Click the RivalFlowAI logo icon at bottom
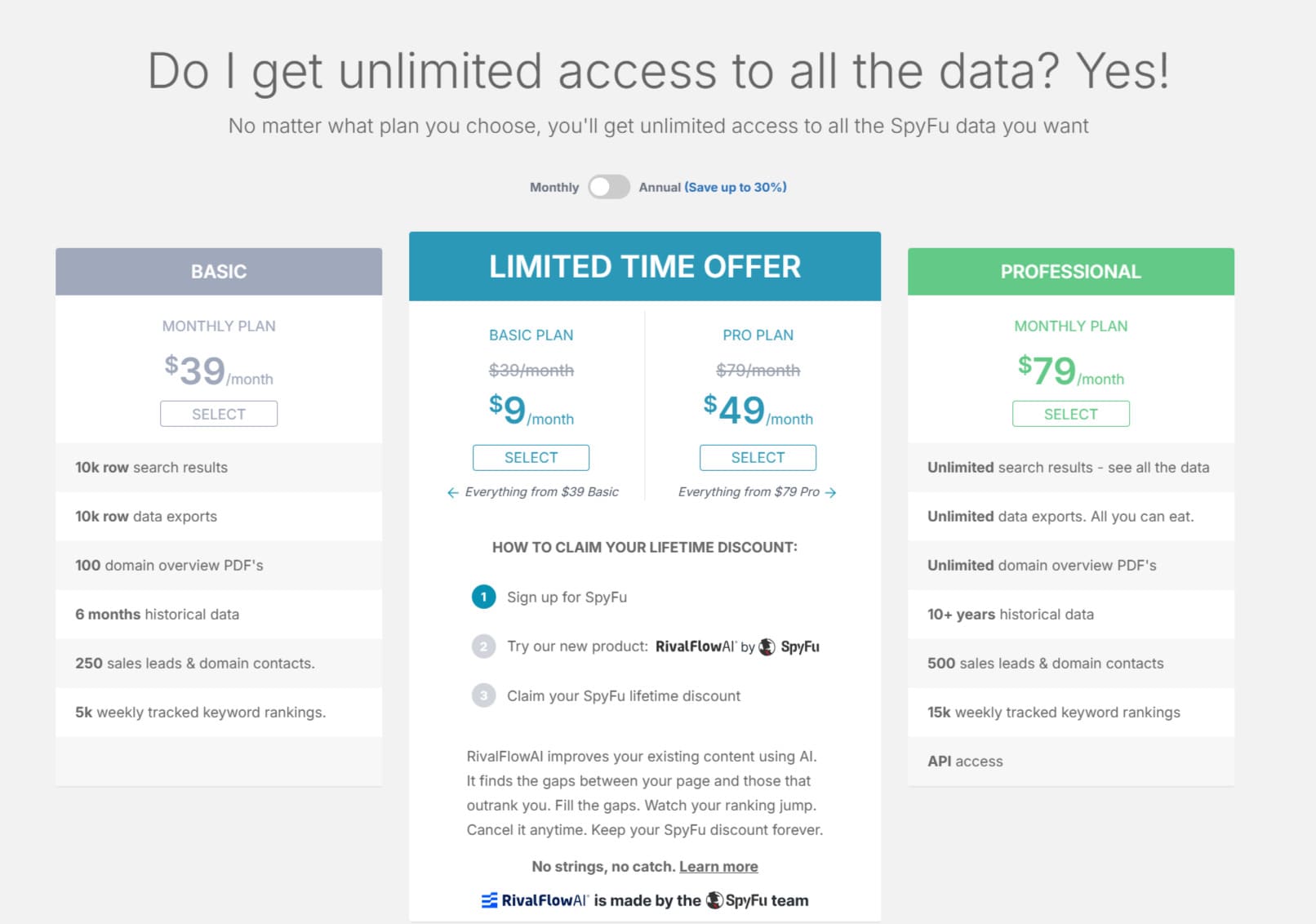1316x924 pixels. 490,900
